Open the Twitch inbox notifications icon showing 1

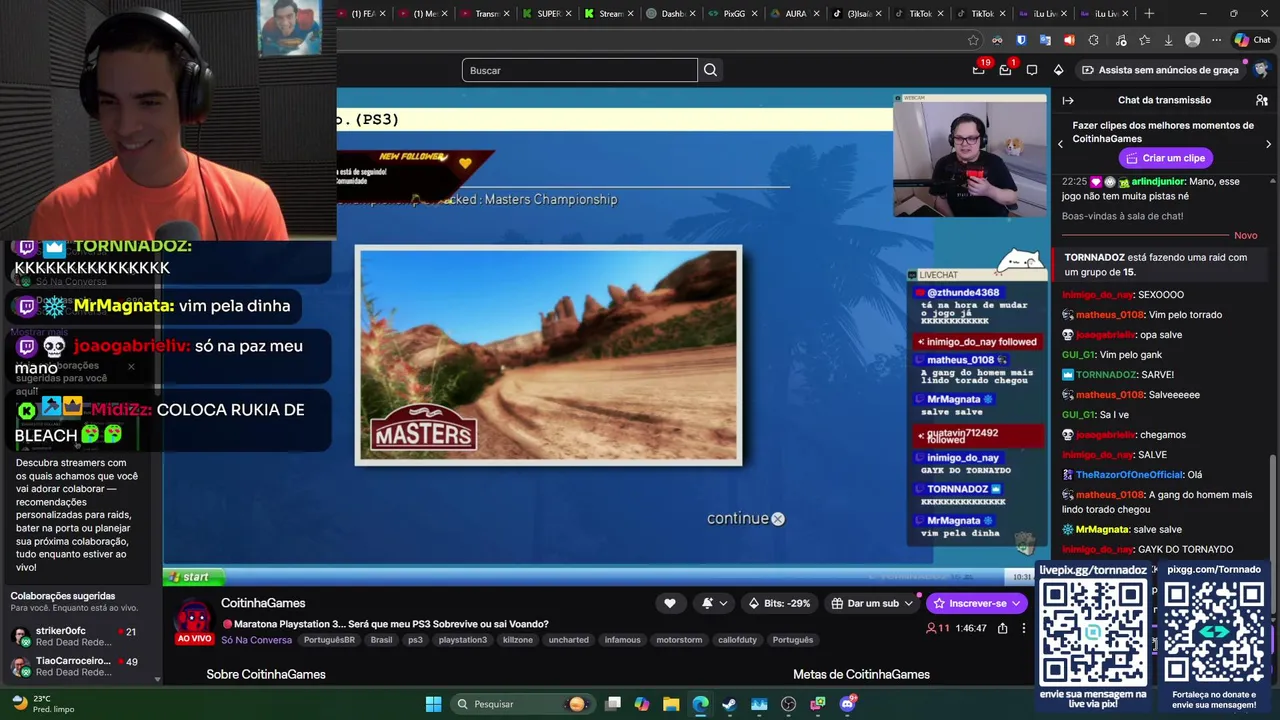[1005, 69]
